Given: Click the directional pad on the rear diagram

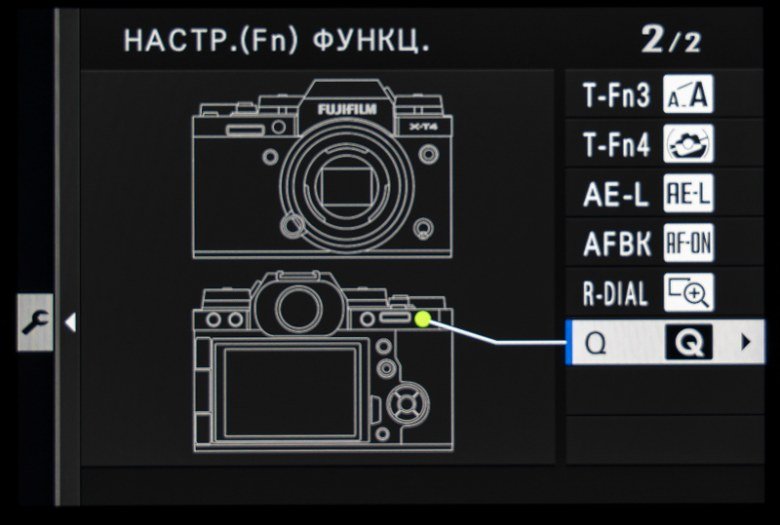Looking at the screenshot, I should (408, 403).
